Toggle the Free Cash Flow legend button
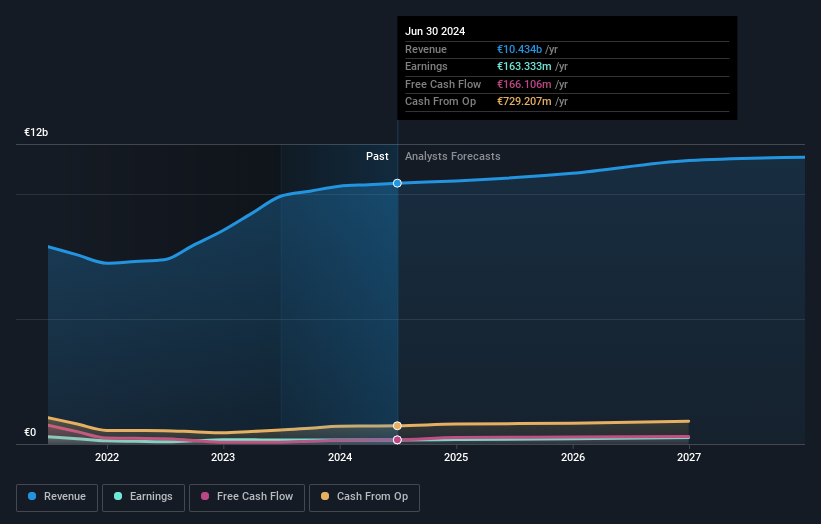 [247, 497]
